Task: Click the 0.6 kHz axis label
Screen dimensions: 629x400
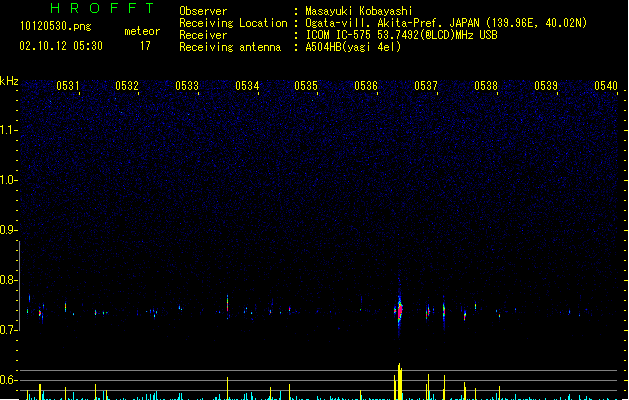Action: [x=8, y=380]
